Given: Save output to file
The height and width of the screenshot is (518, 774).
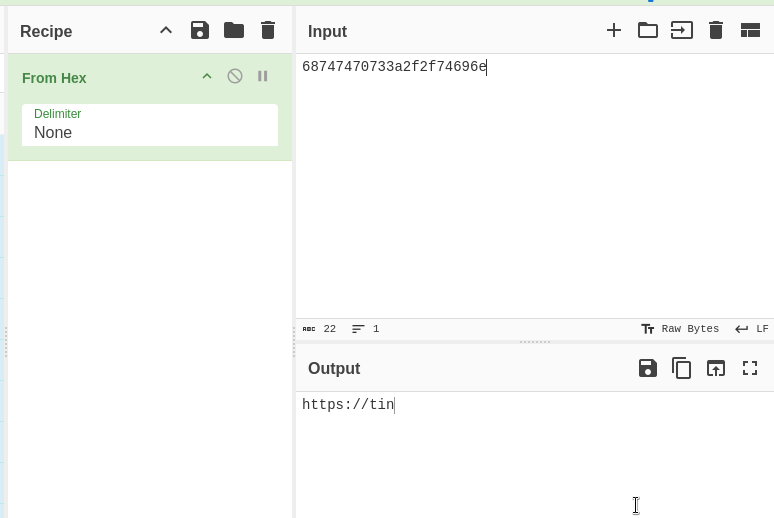Looking at the screenshot, I should [x=648, y=368].
